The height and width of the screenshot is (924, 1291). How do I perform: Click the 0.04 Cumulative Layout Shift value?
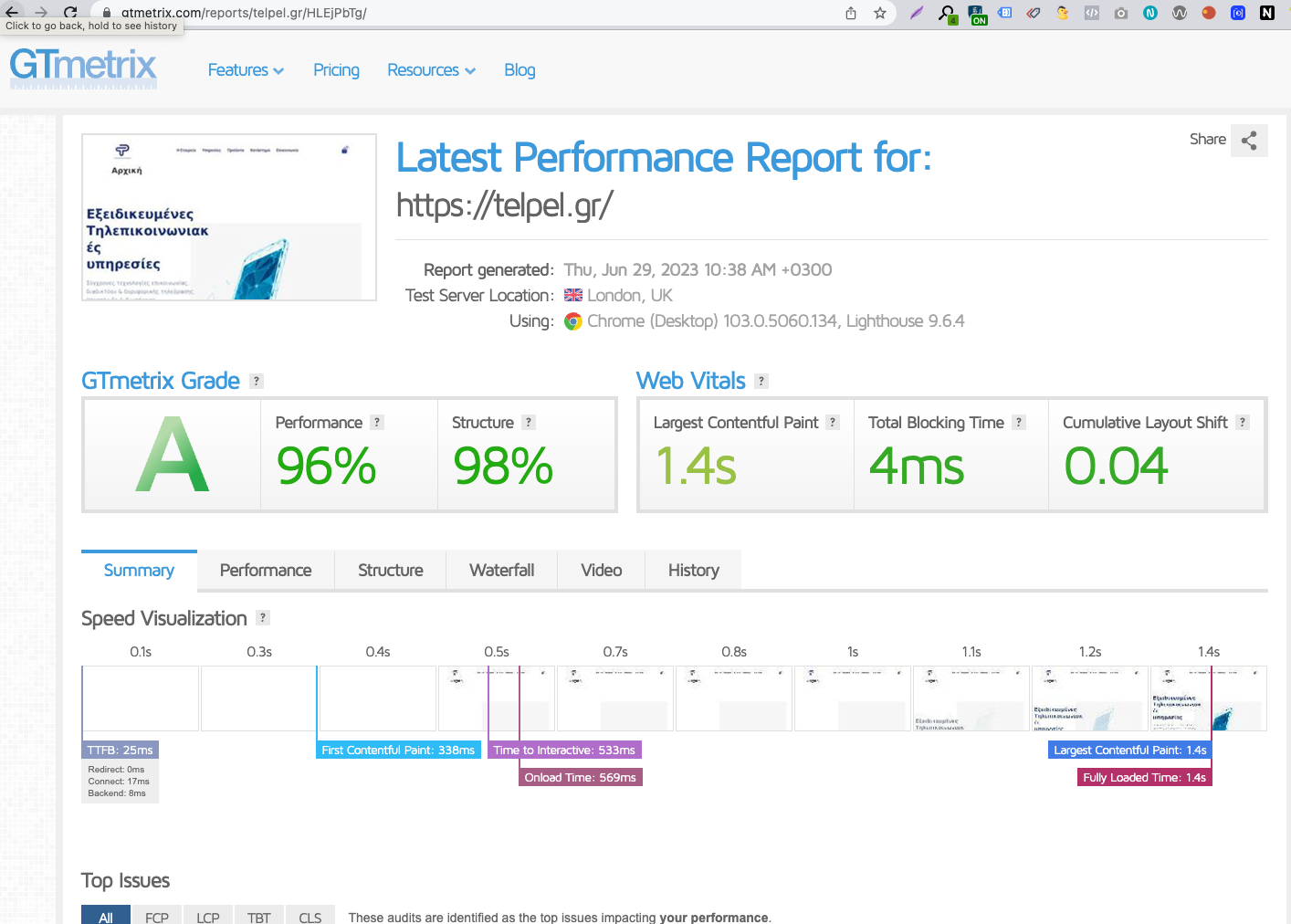[1116, 466]
